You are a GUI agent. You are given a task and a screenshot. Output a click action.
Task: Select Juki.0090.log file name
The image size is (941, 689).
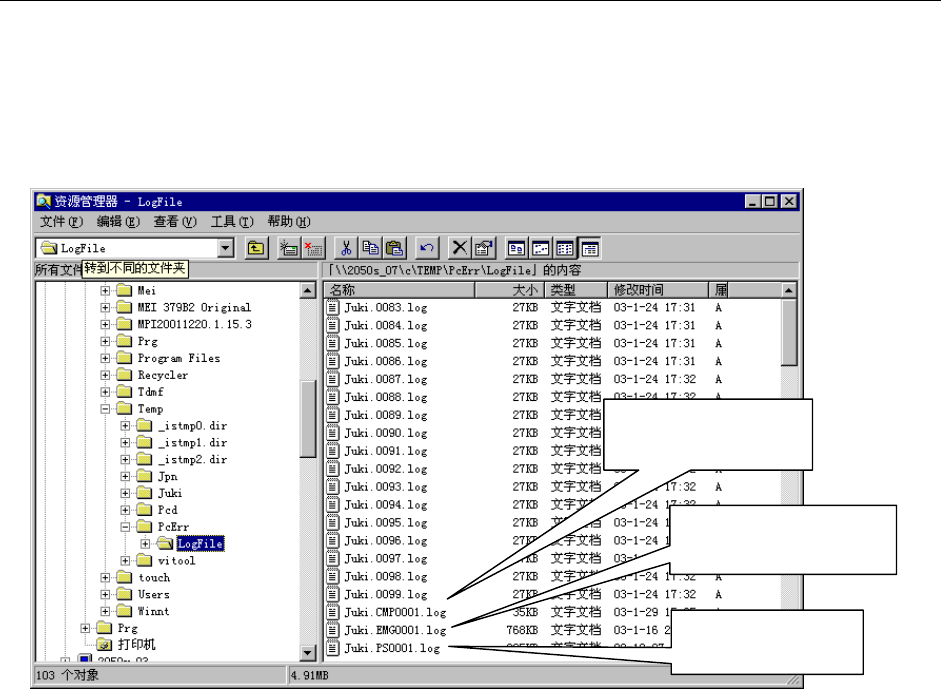386,433
